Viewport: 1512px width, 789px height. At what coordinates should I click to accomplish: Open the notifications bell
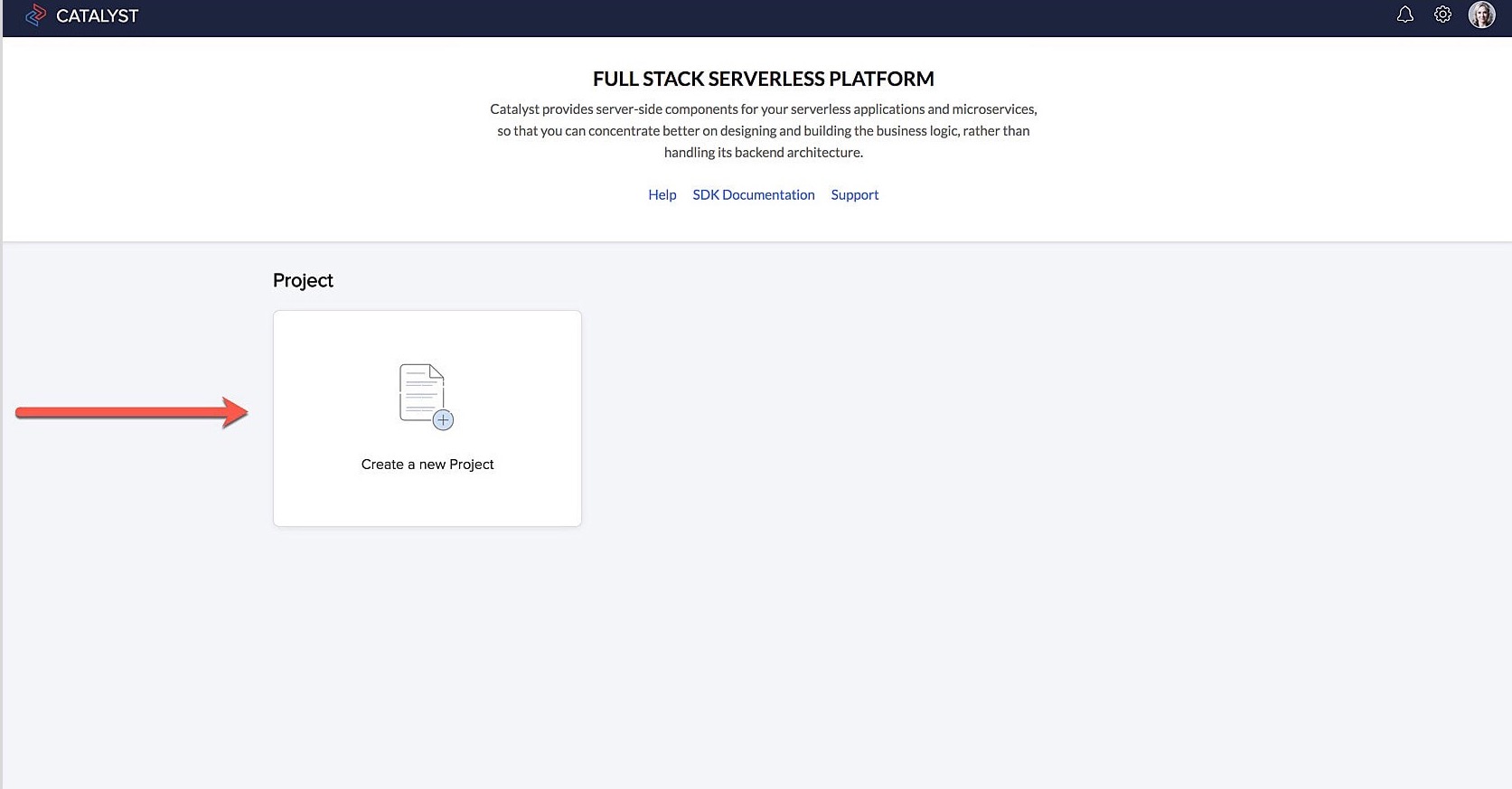1404,14
